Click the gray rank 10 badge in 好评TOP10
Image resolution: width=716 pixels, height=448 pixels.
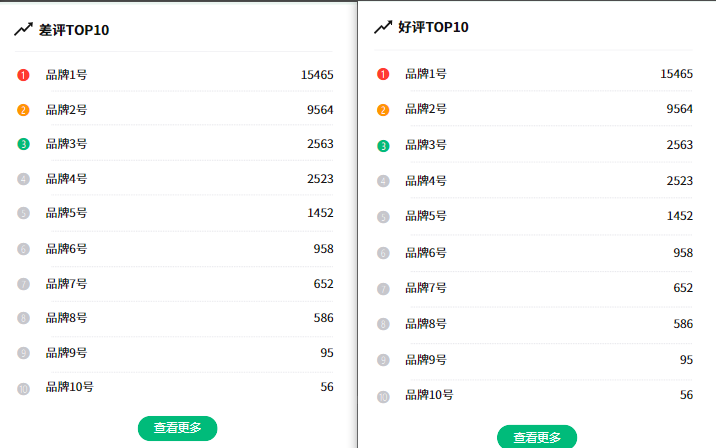click(x=383, y=396)
